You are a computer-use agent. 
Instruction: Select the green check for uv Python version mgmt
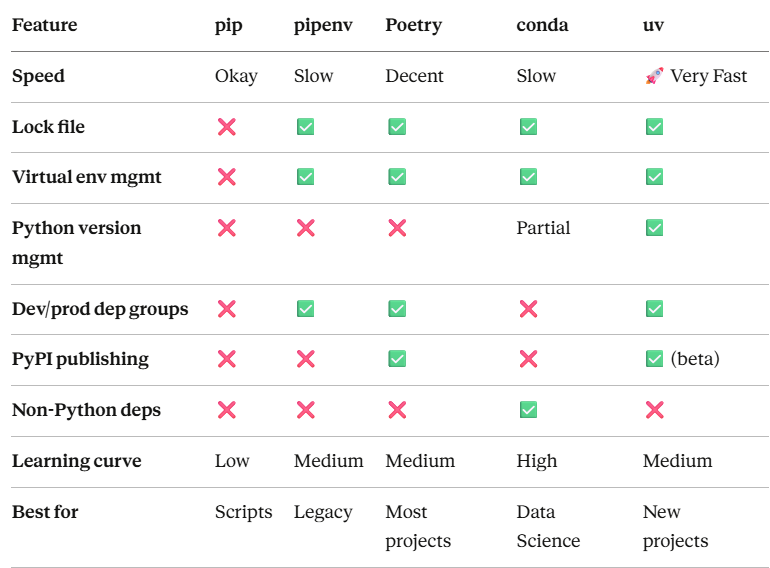click(655, 228)
